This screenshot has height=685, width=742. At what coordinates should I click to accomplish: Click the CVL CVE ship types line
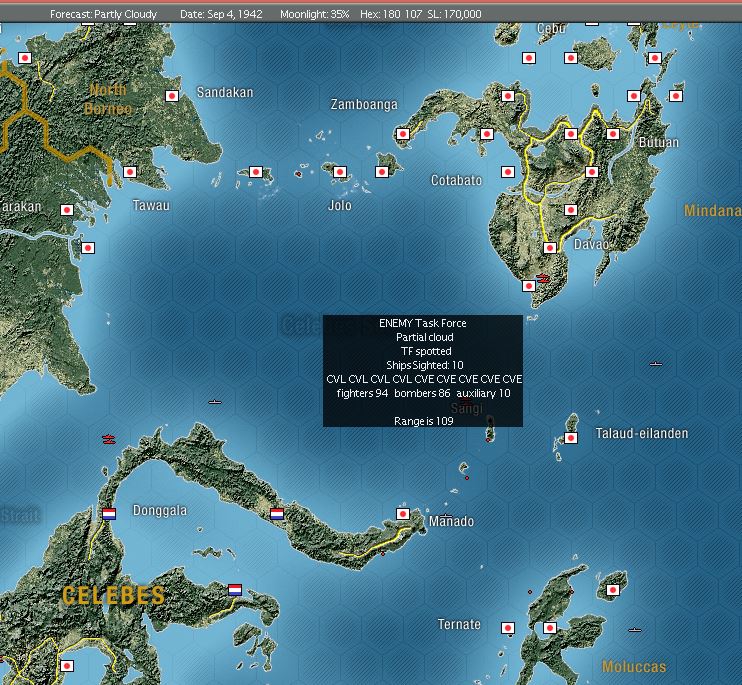click(424, 379)
